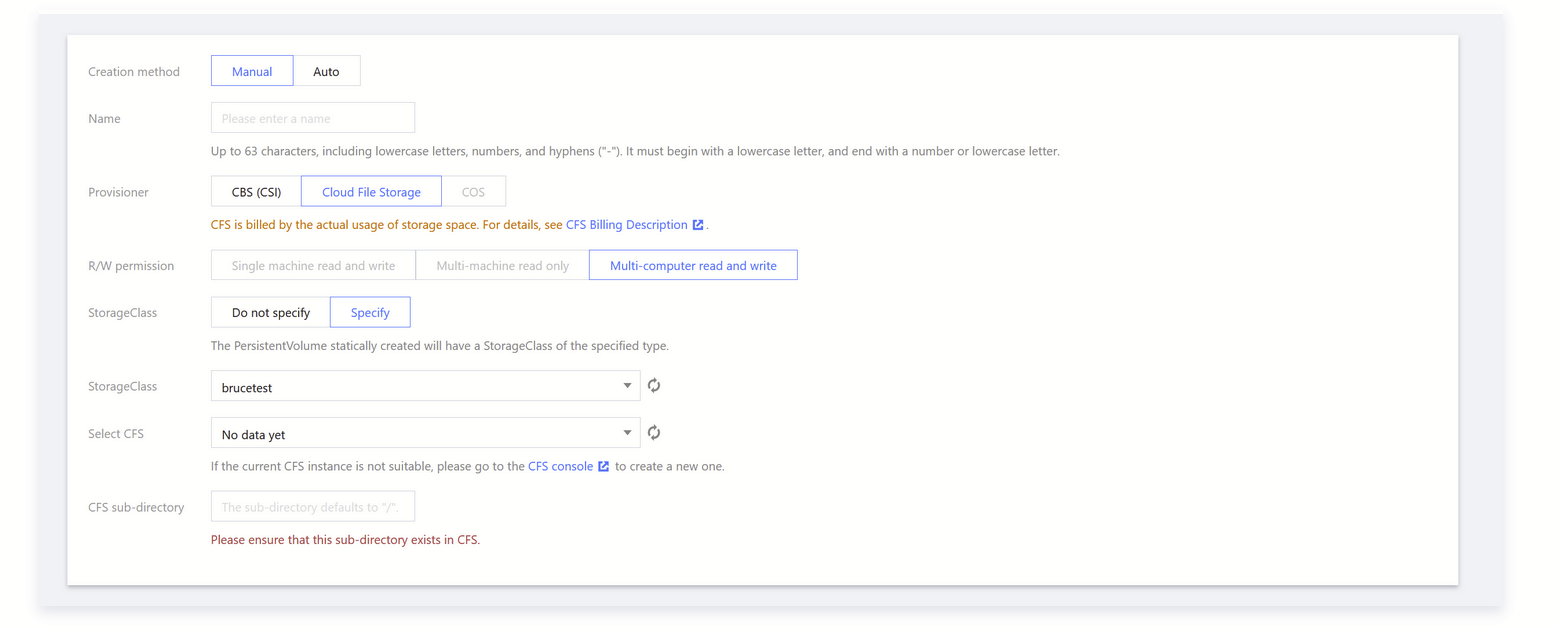Select Single machine read and write

click(x=313, y=266)
